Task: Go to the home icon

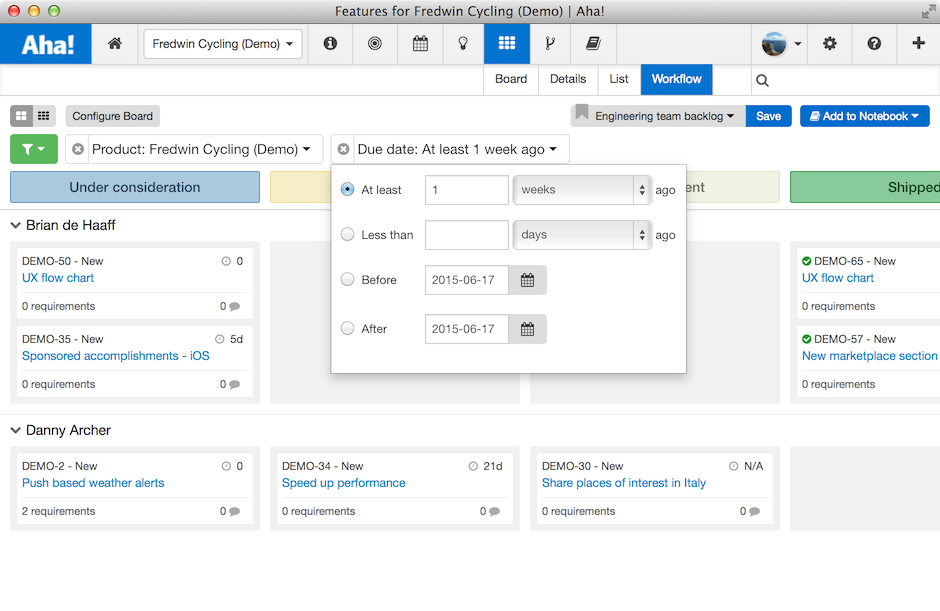Action: [115, 43]
